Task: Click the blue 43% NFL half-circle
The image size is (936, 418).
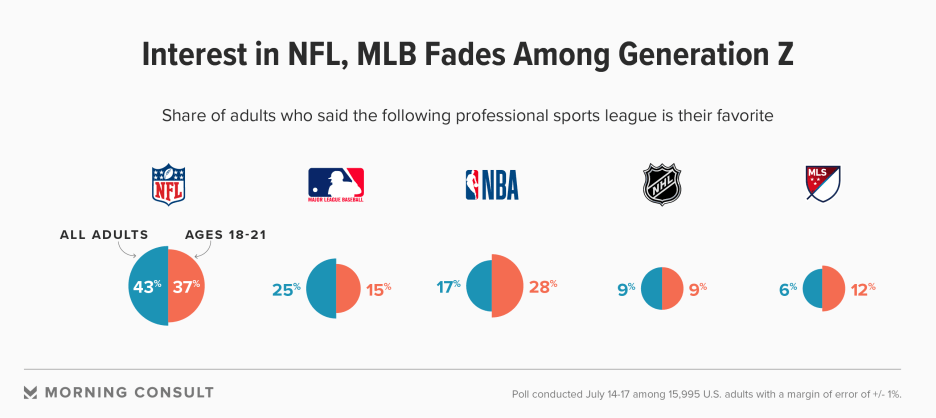Action: 148,285
